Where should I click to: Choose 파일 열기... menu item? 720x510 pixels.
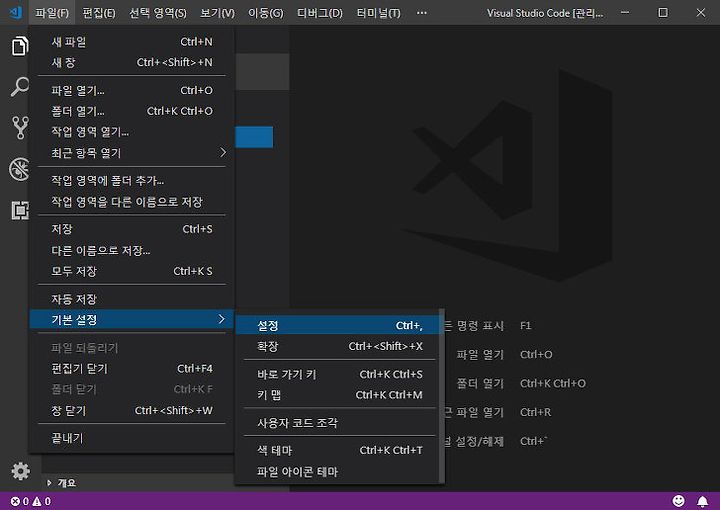(132, 90)
